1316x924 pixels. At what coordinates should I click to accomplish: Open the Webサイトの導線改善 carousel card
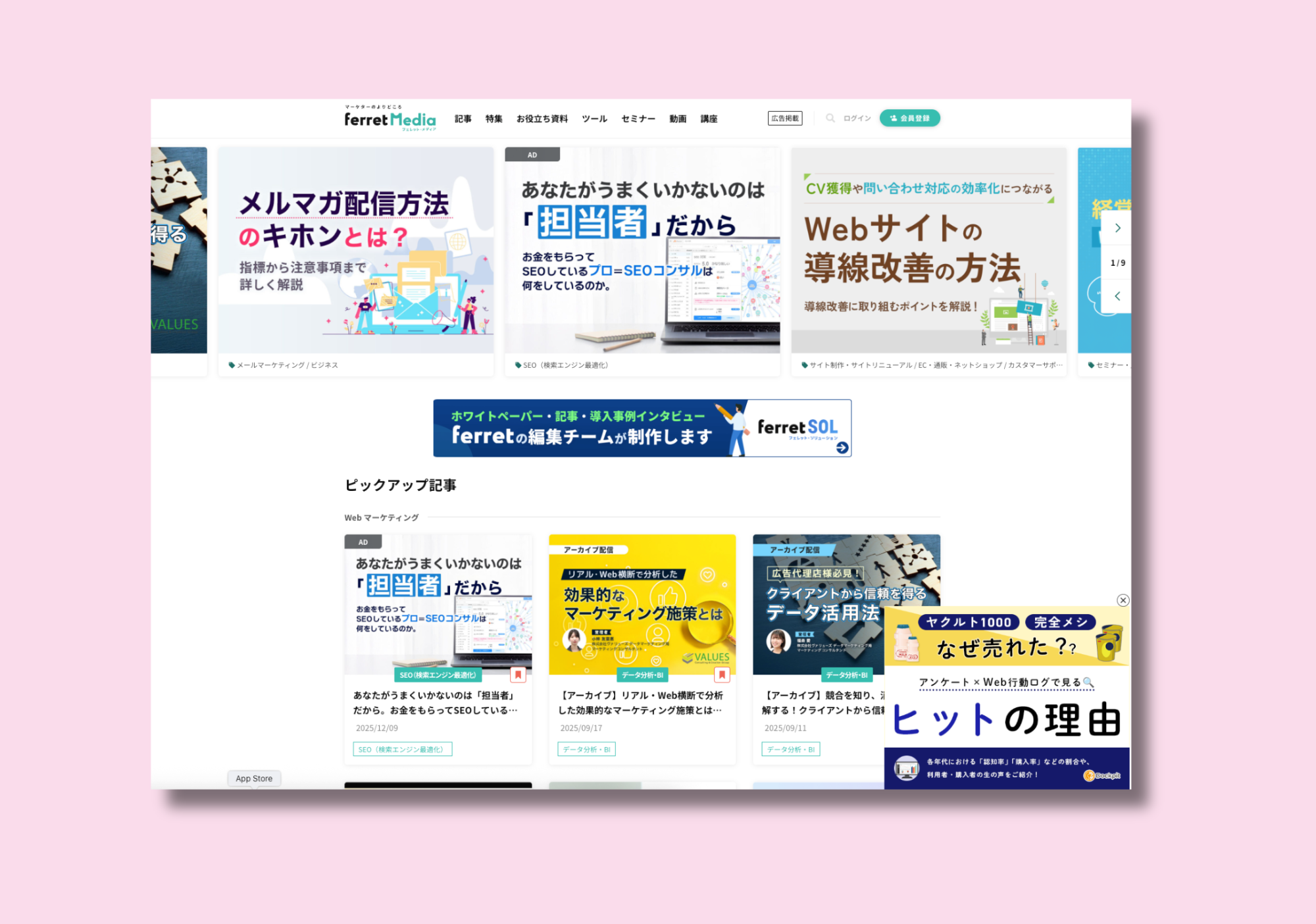[928, 250]
